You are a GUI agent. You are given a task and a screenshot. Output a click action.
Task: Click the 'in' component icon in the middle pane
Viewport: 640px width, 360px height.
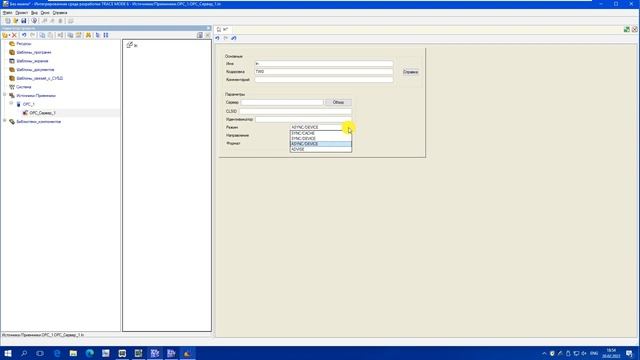pyautogui.click(x=129, y=45)
